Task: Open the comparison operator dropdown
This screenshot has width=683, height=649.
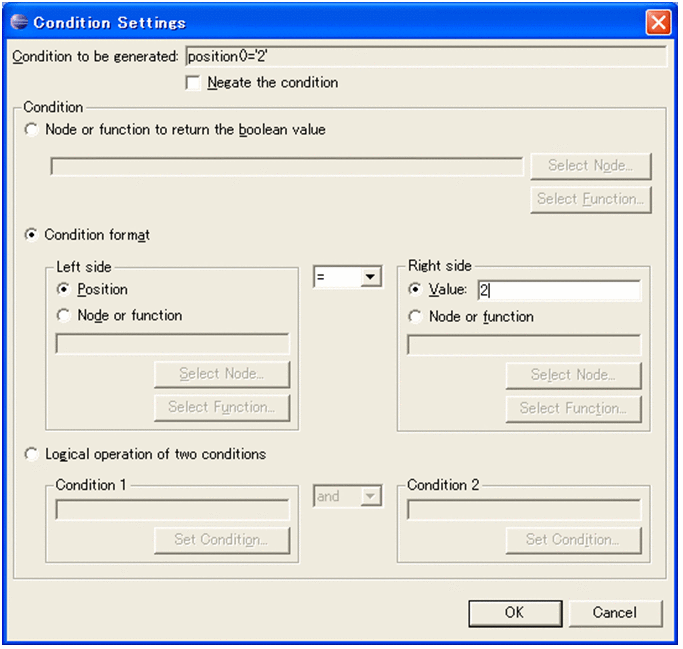Action: click(372, 278)
